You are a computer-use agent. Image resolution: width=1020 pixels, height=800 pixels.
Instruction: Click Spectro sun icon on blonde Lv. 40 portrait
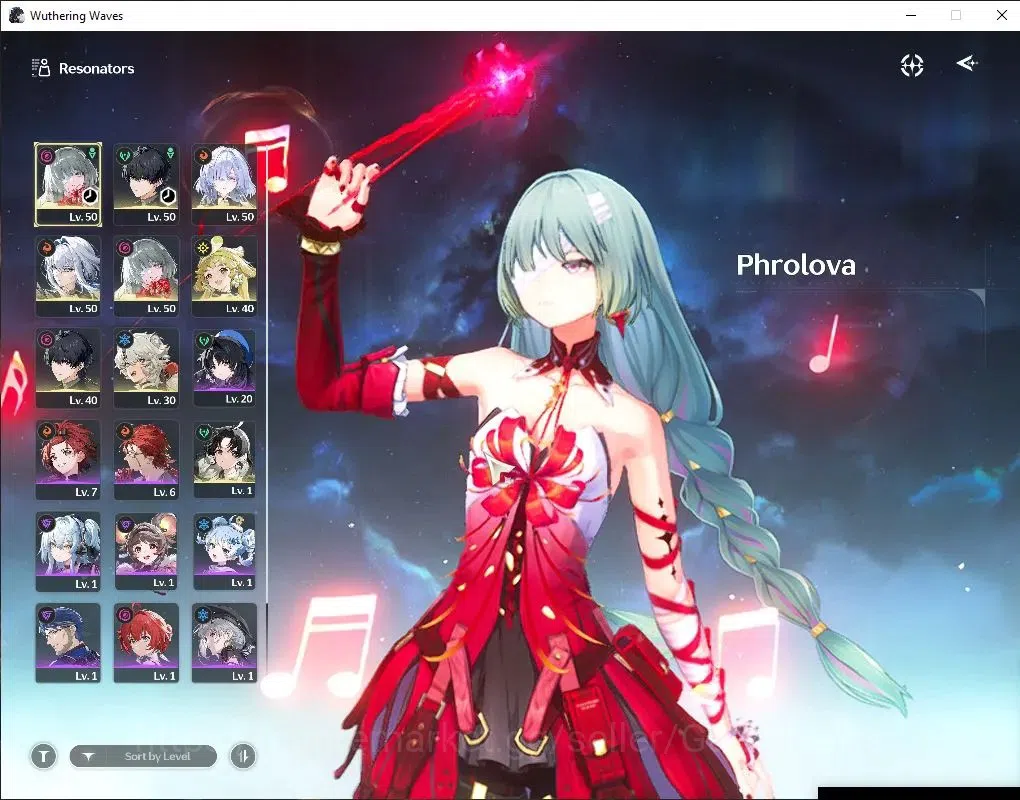click(x=203, y=248)
